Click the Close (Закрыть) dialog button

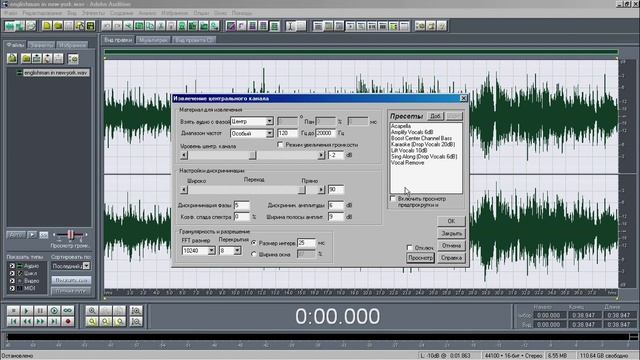(x=451, y=233)
